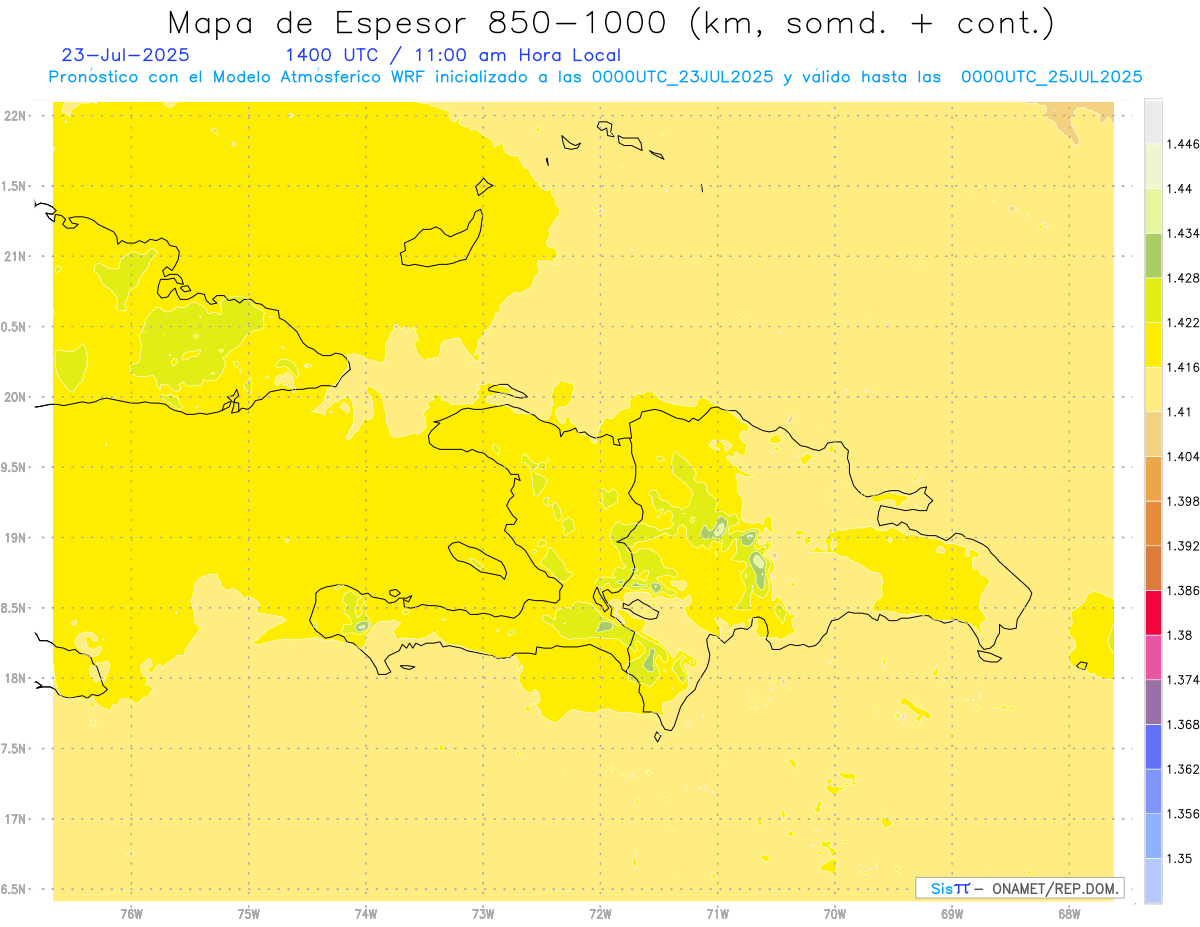Viewport: 1200px width, 927px height.
Task: Click the tan legend swatch between 1.404 and 1.41
Action: coord(1153,433)
